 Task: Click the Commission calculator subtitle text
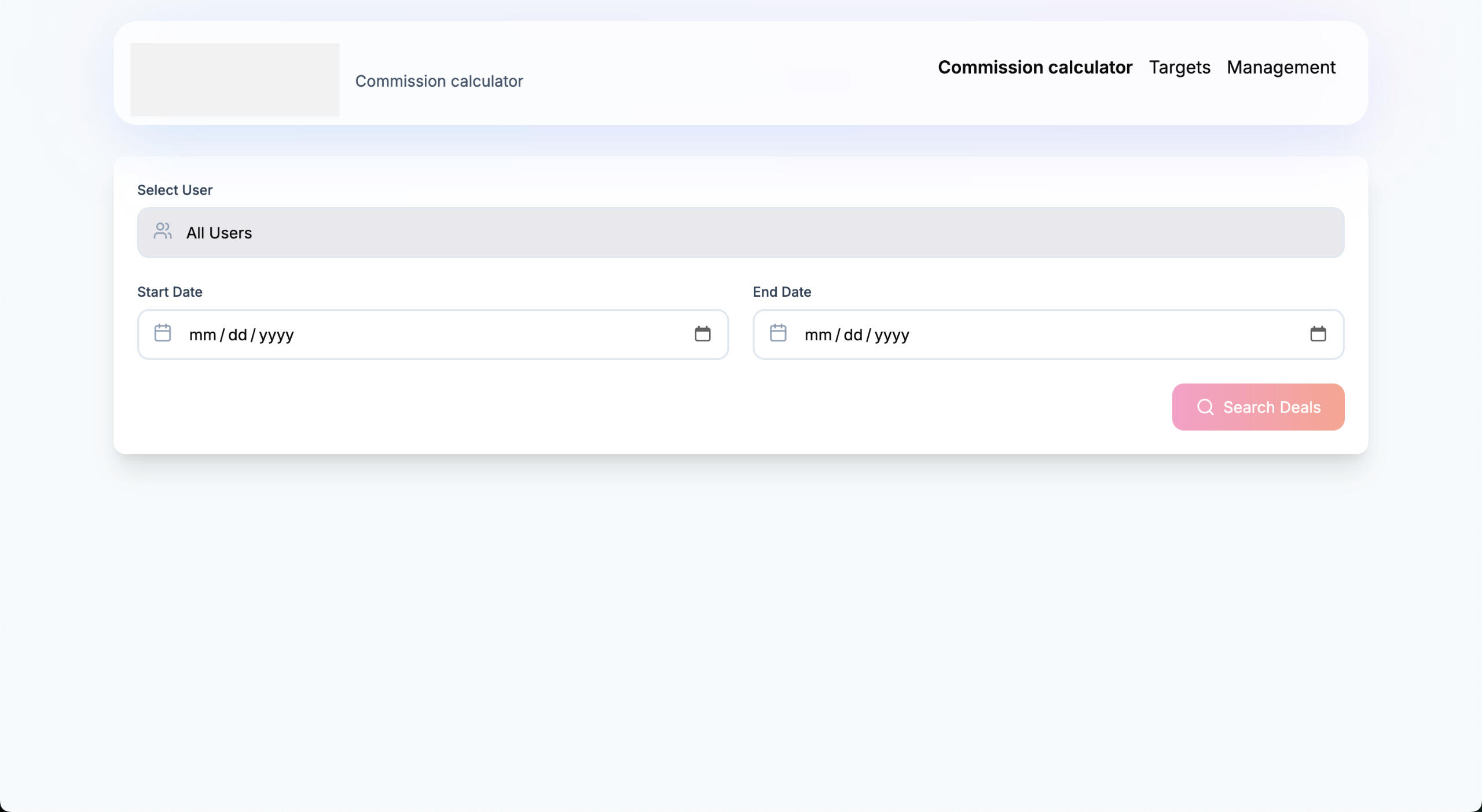[439, 82]
